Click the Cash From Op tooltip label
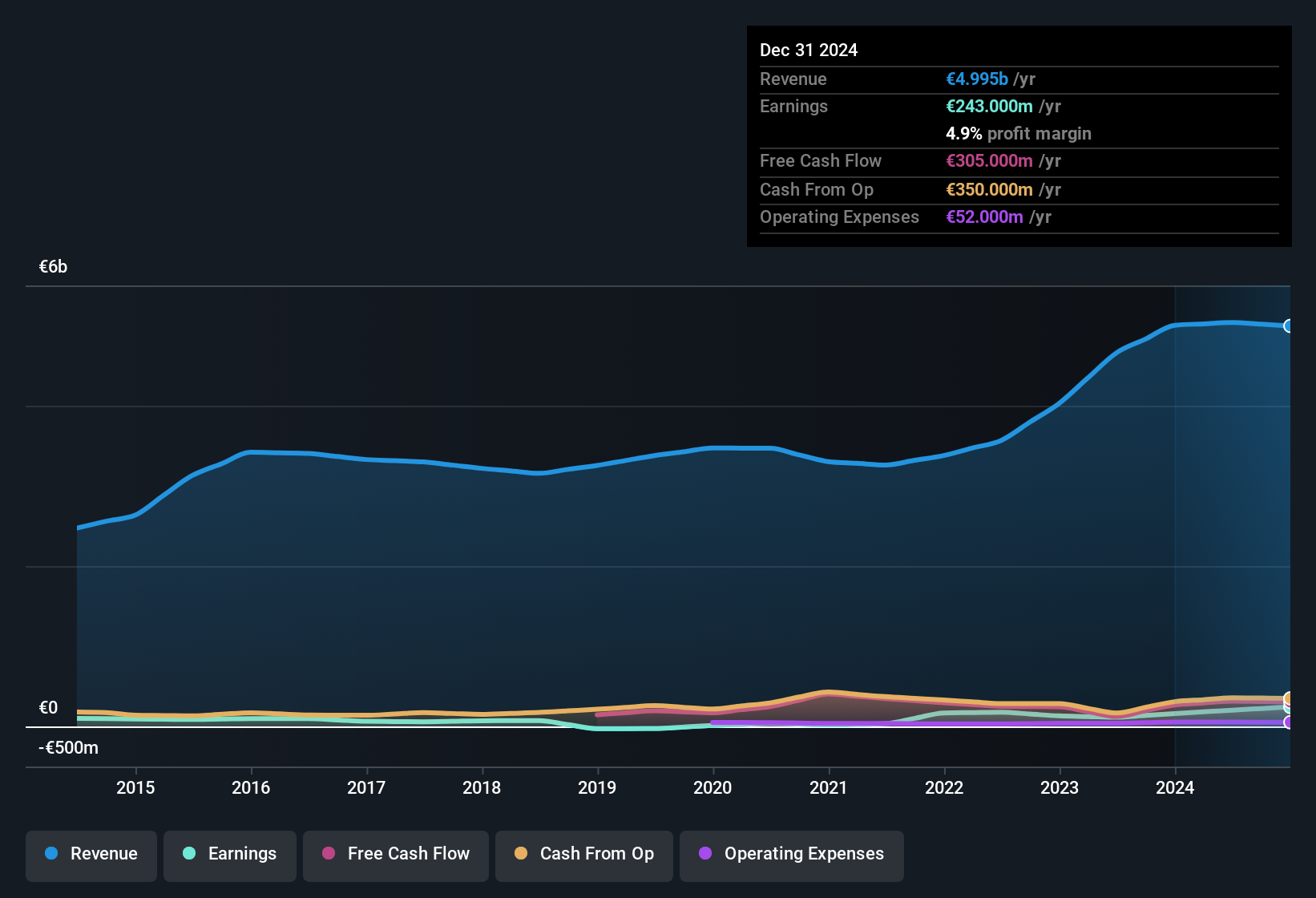 [817, 189]
